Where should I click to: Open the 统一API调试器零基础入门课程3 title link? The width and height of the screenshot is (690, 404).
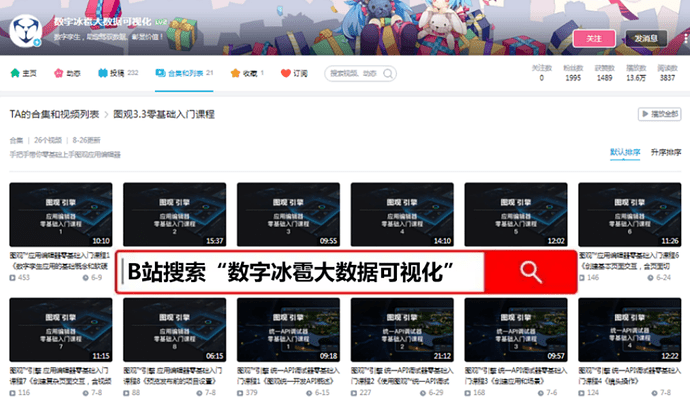pos(516,376)
